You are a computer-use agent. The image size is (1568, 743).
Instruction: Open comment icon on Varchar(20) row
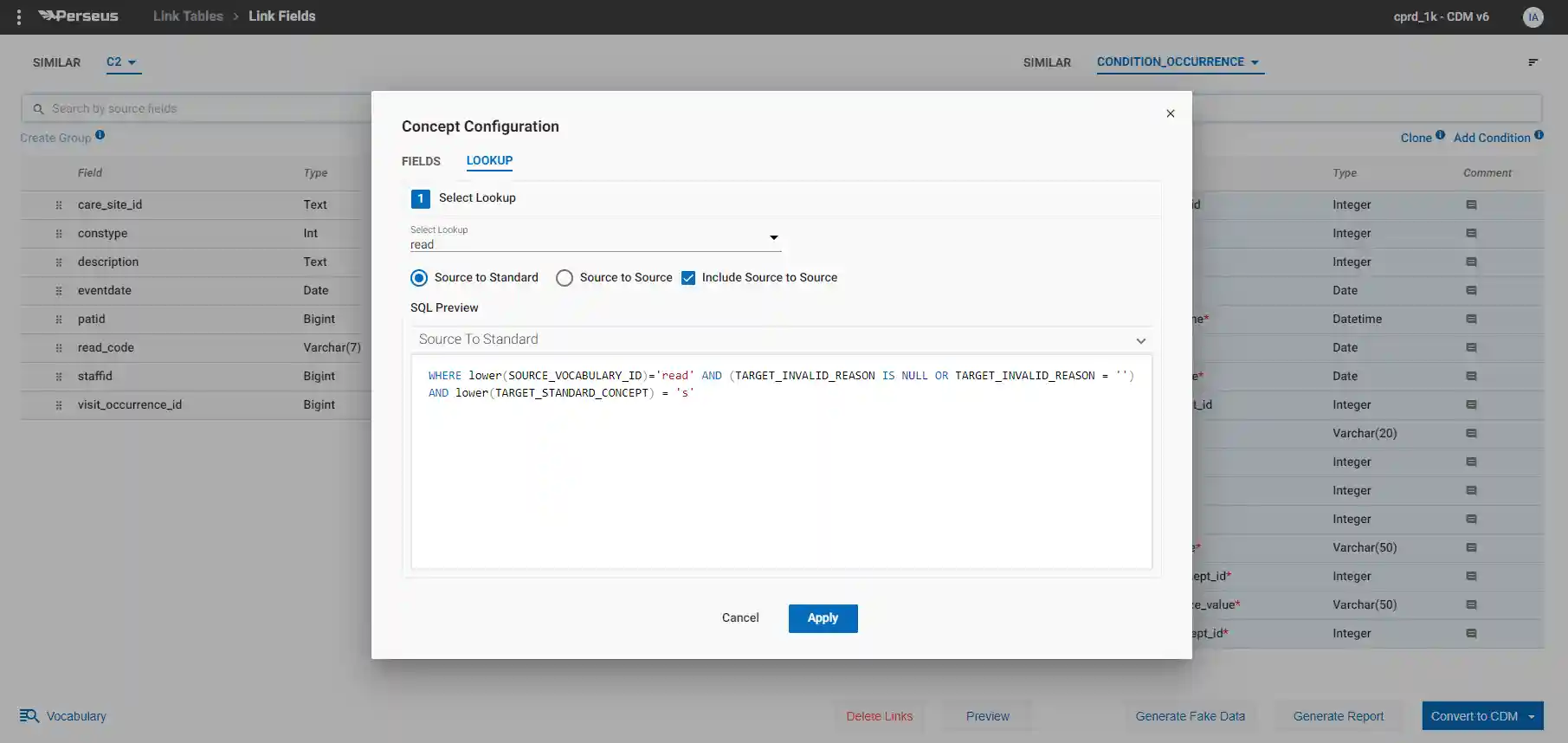click(1471, 433)
